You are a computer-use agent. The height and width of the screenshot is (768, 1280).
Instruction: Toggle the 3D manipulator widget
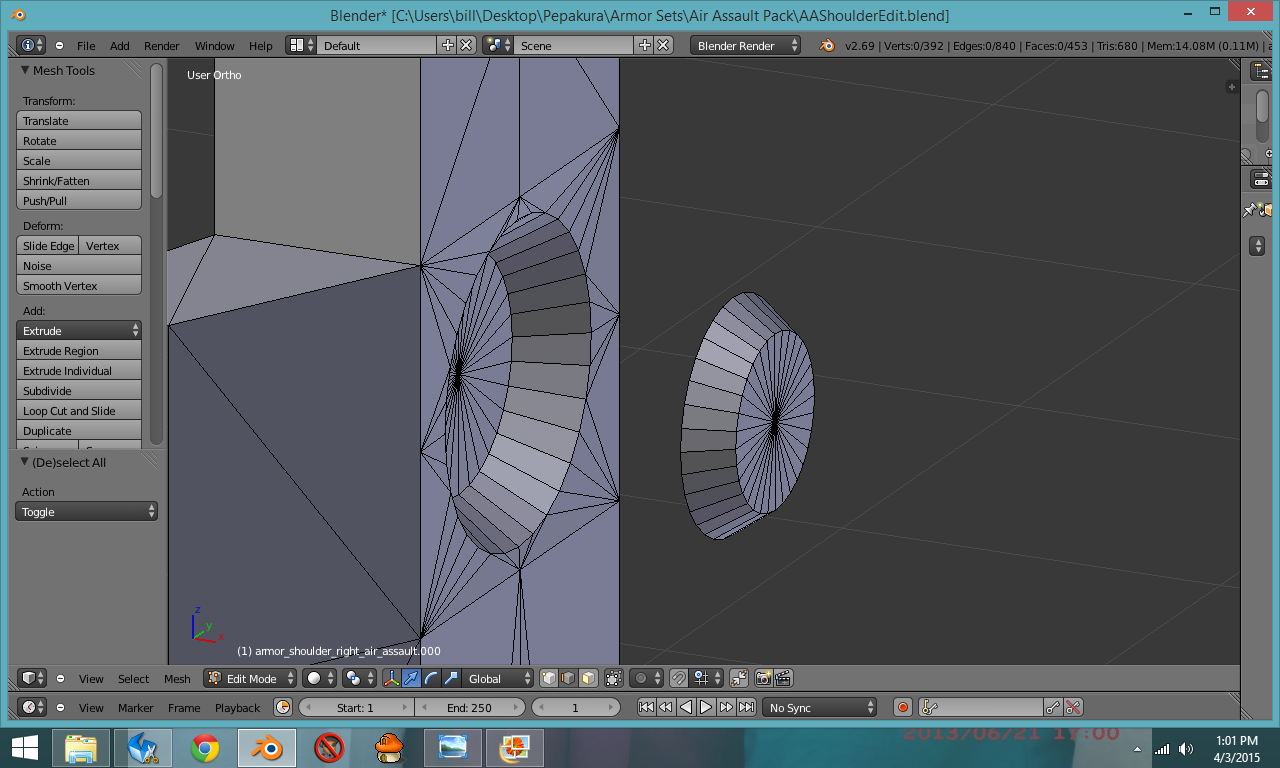tap(391, 678)
